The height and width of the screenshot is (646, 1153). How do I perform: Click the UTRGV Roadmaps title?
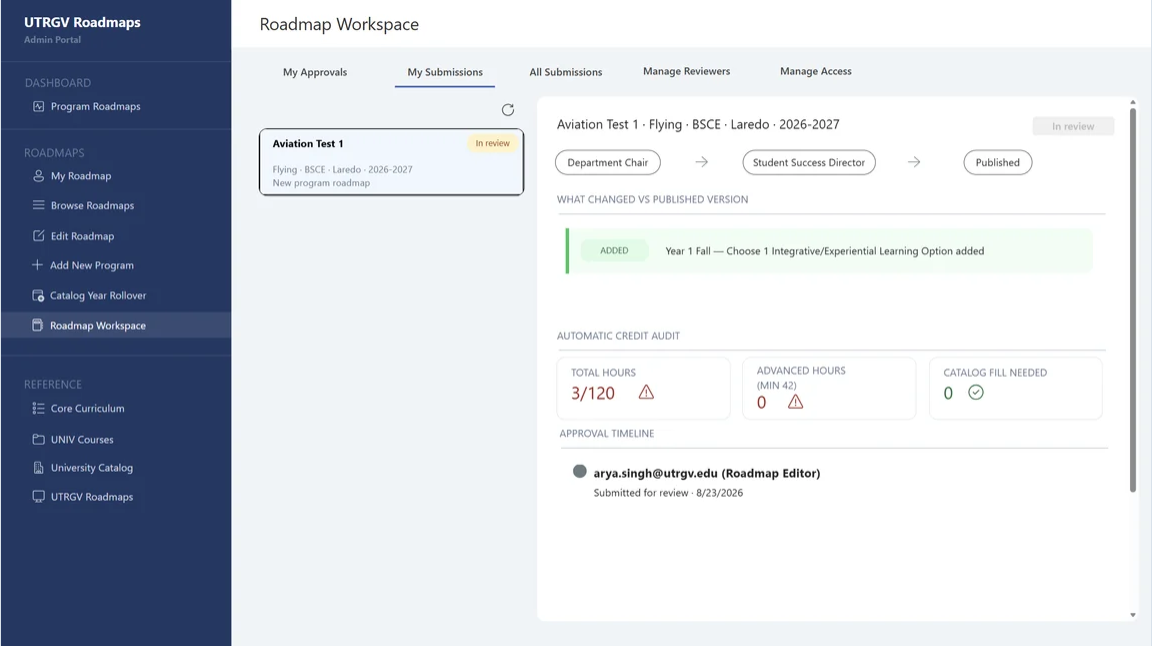[x=82, y=22]
